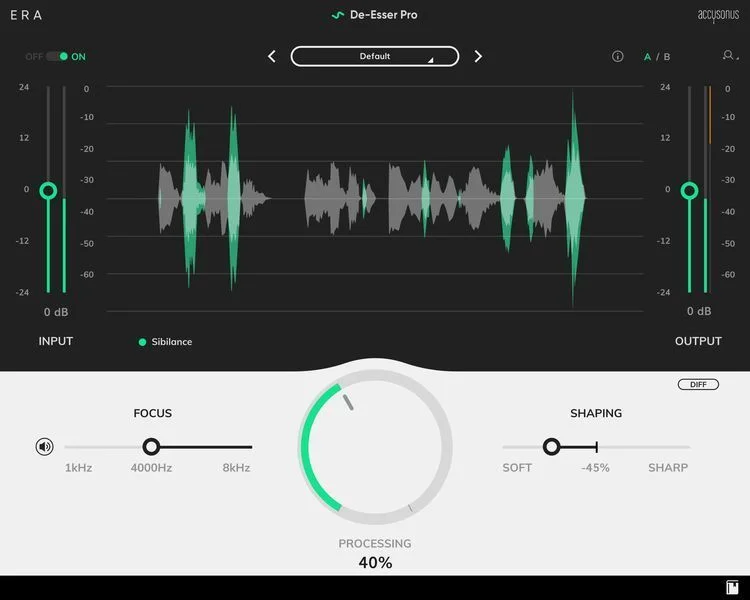Go to the next preset with right chevron

[x=478, y=56]
